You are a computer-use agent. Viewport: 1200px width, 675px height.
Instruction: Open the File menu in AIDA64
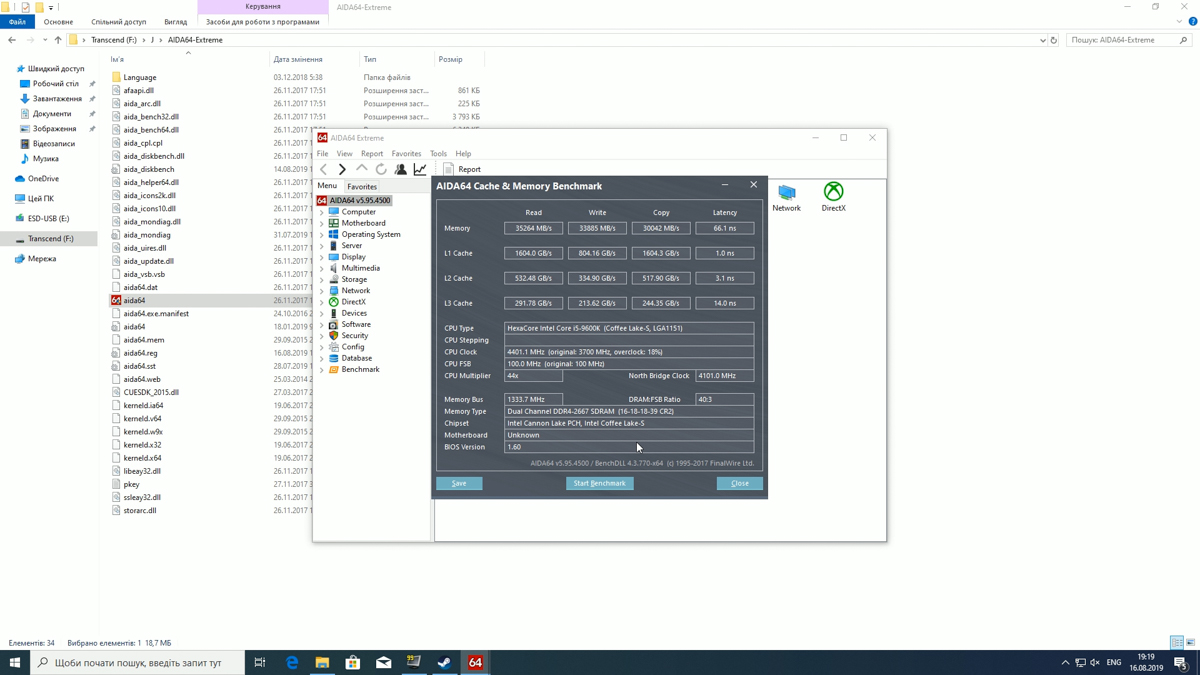pyautogui.click(x=322, y=154)
